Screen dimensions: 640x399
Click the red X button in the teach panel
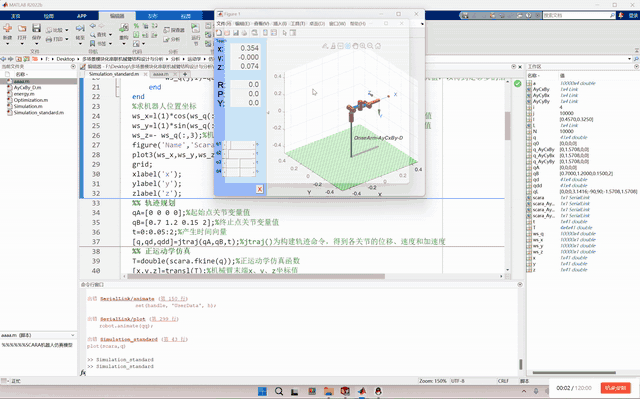260,189
